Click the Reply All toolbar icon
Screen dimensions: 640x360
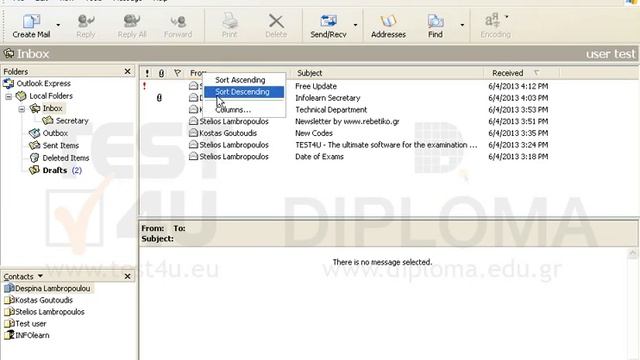point(131,21)
